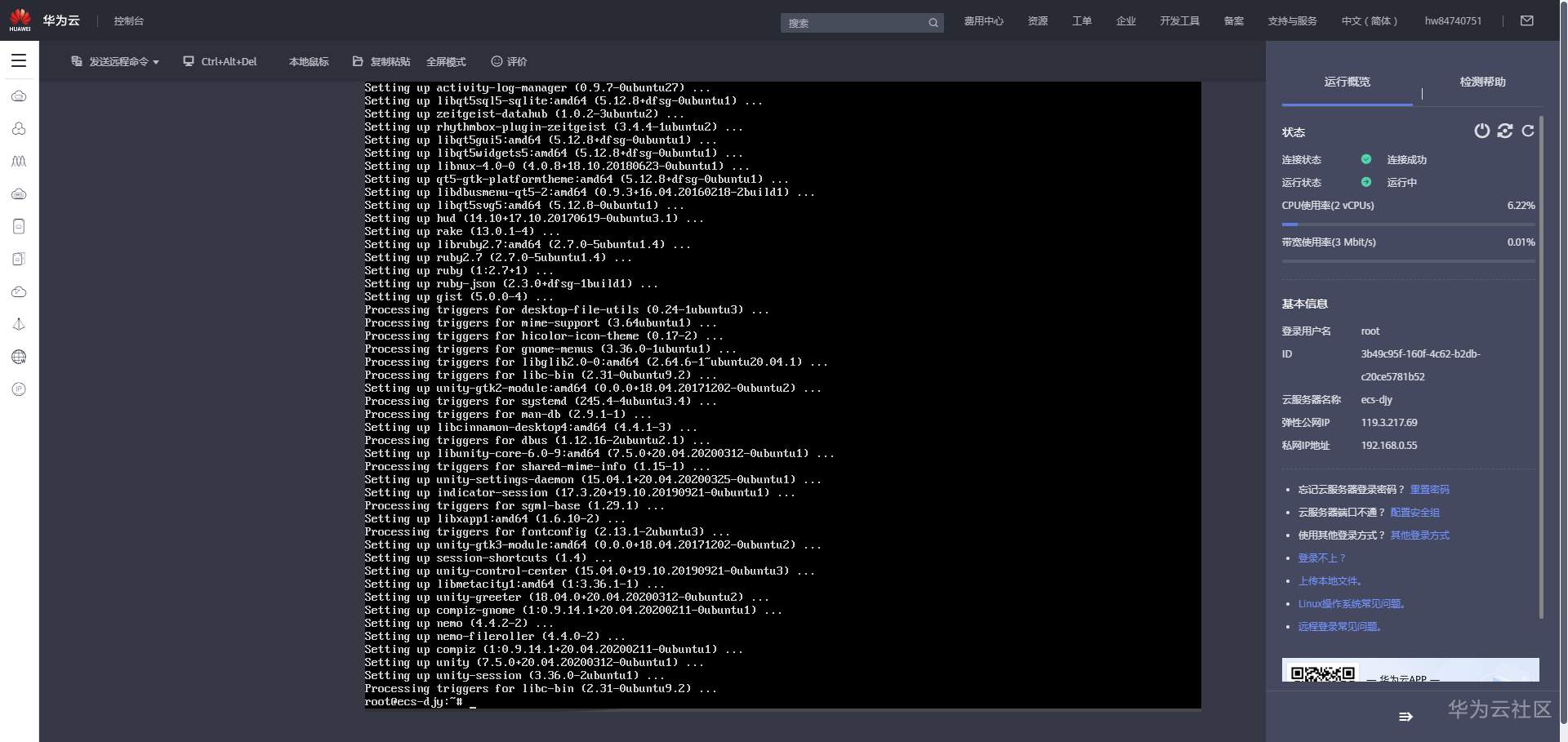
Task: Open the 中文(简体) language dropdown
Action: [1370, 21]
